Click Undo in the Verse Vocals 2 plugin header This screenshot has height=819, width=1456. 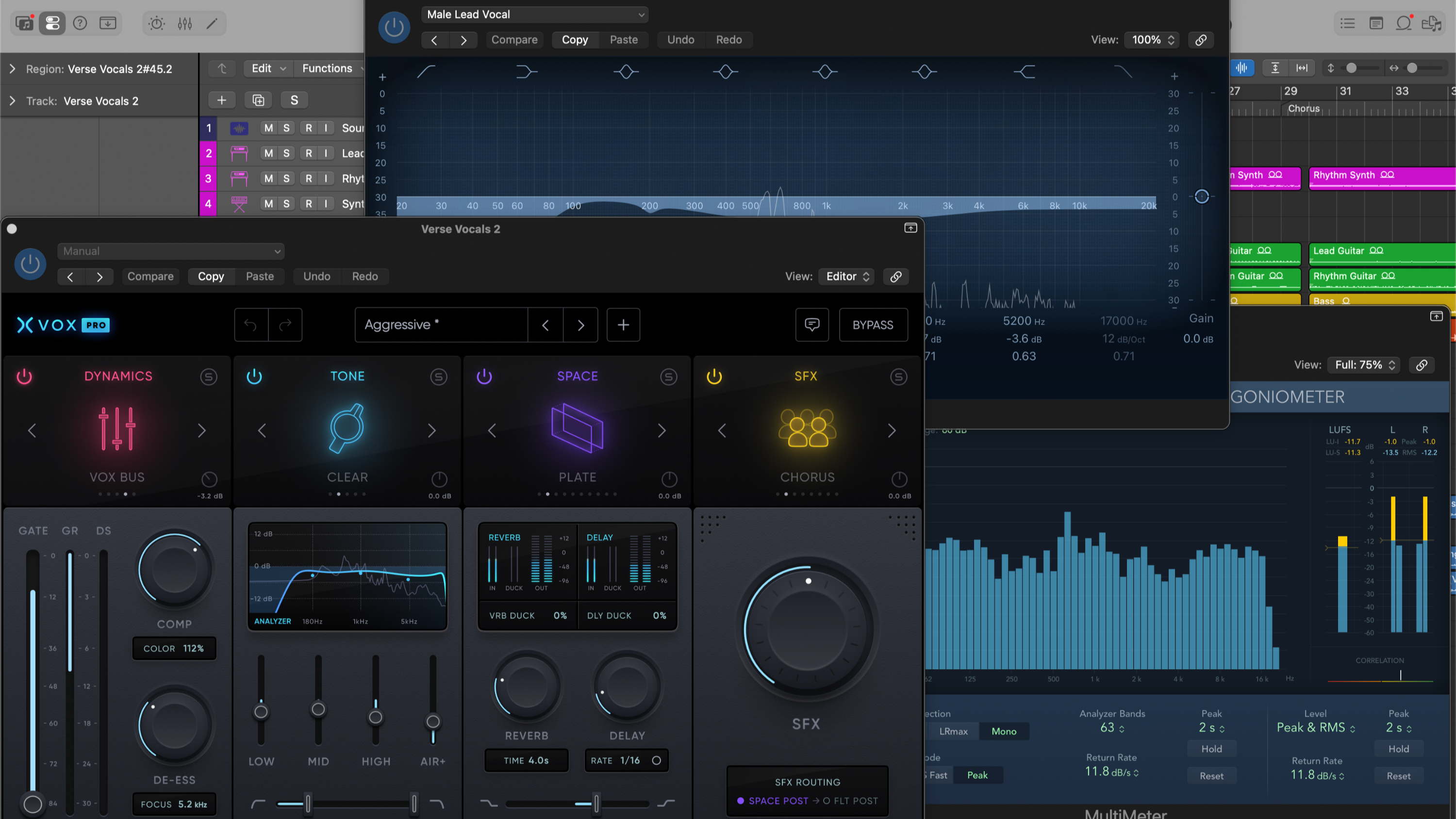coord(316,277)
